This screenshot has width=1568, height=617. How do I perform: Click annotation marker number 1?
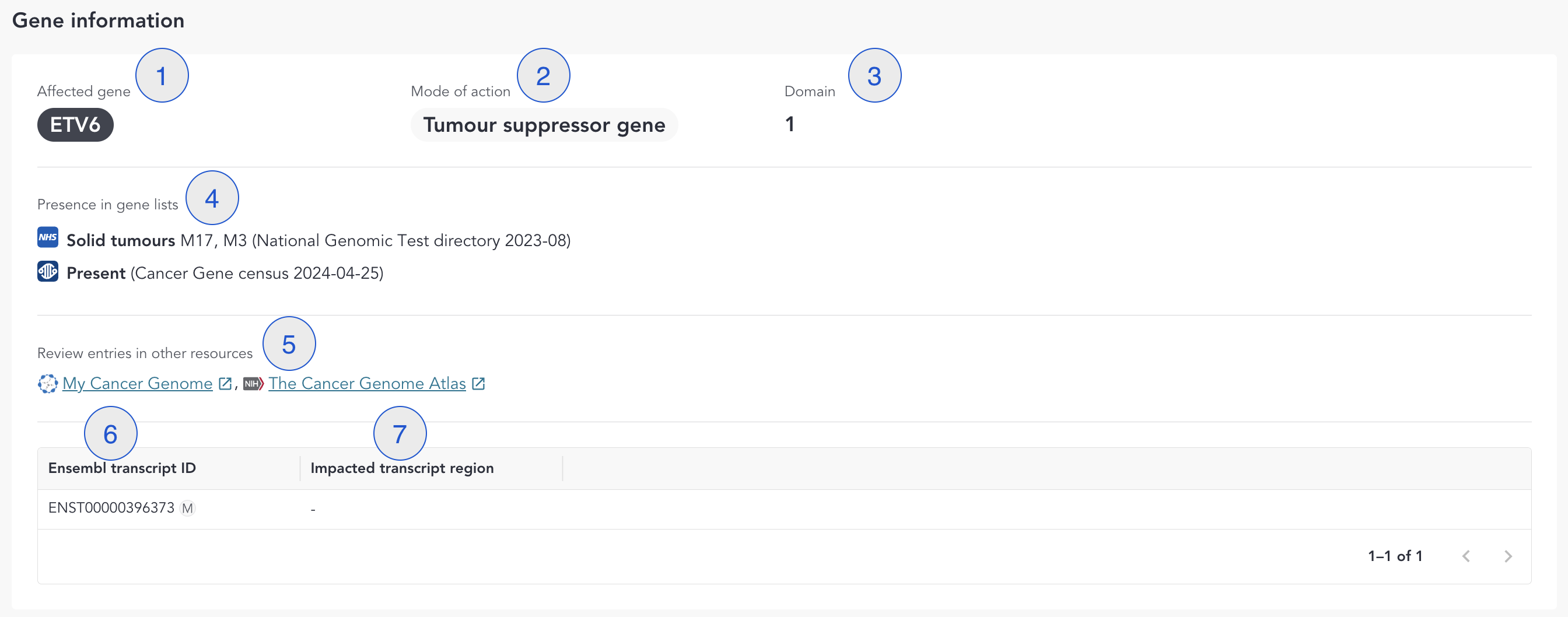(x=162, y=76)
